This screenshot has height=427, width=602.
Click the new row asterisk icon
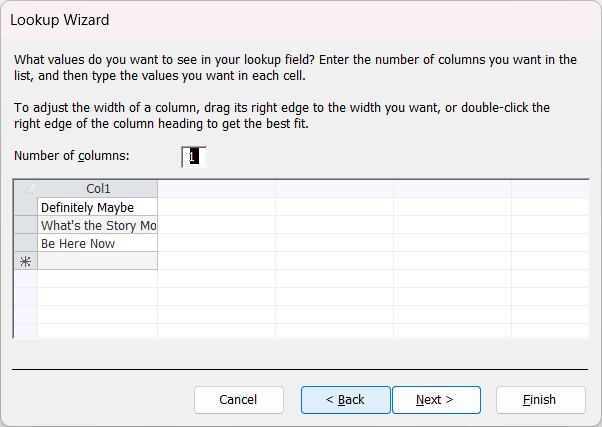click(x=25, y=261)
